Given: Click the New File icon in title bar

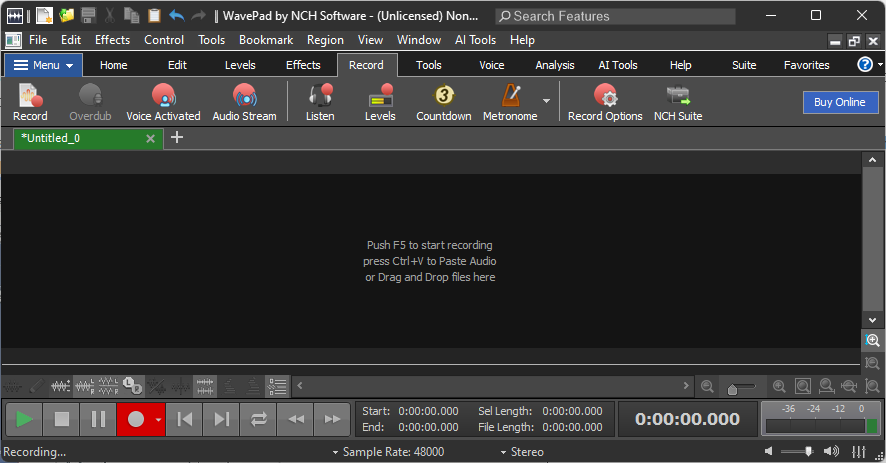Looking at the screenshot, I should pos(44,15).
